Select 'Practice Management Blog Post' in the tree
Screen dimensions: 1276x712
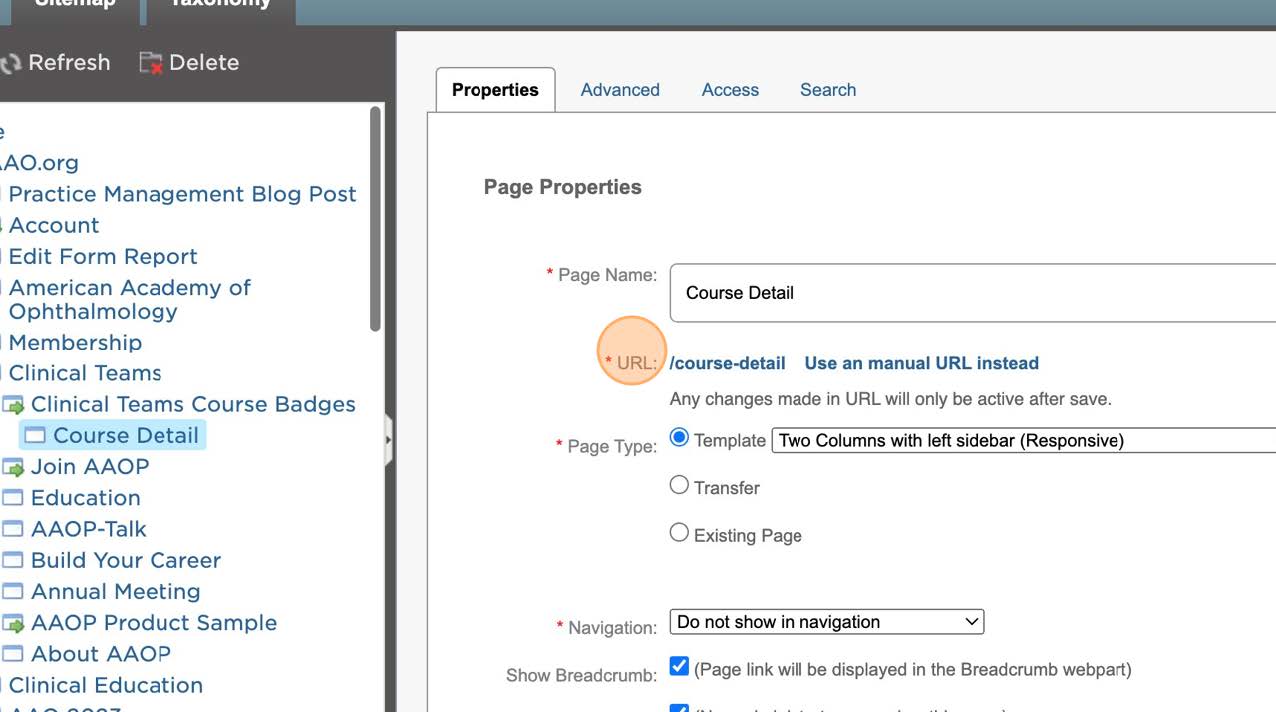coord(183,194)
